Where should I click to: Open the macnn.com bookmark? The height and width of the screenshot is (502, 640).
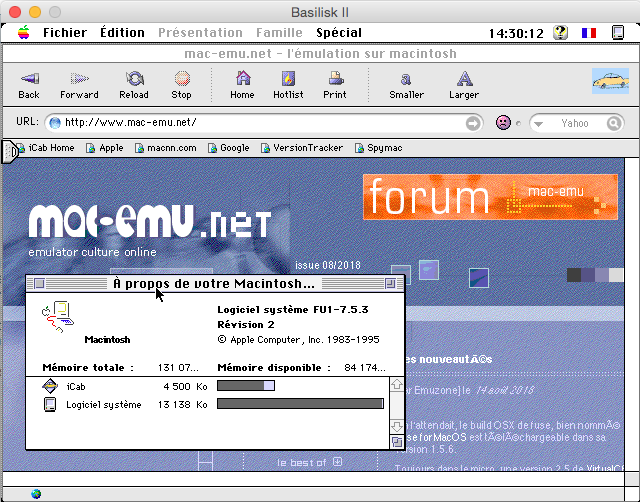coord(166,148)
